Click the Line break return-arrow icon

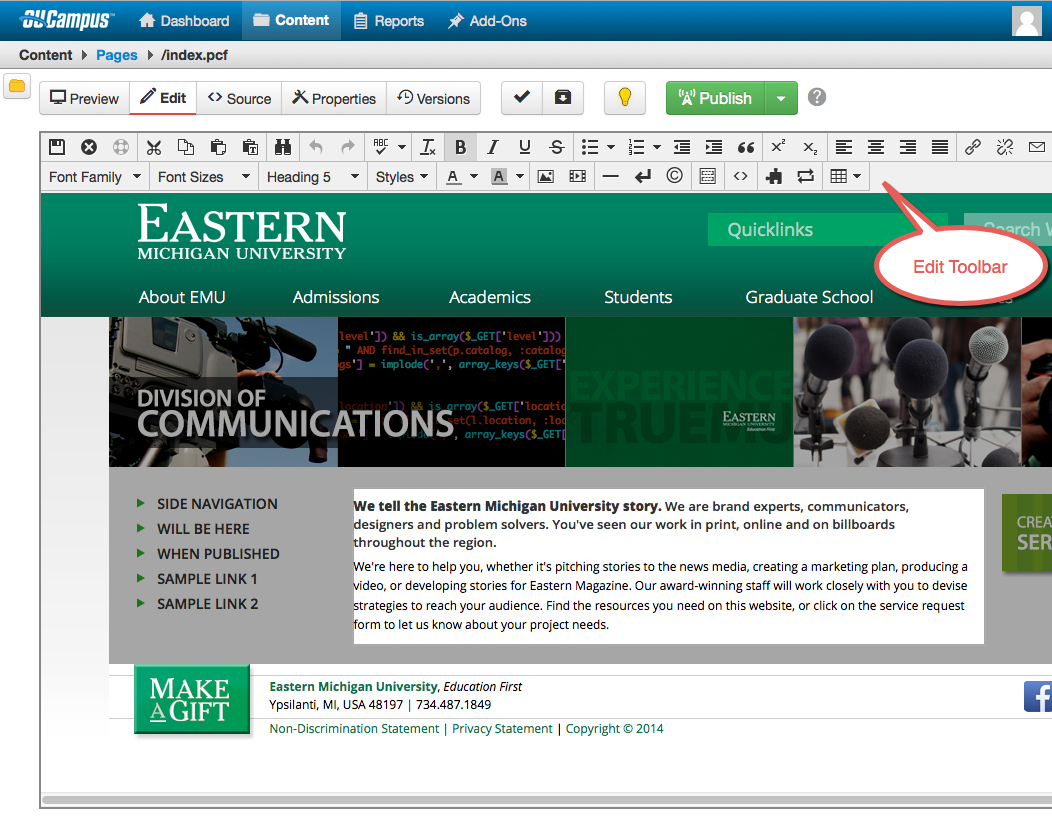pyautogui.click(x=643, y=176)
